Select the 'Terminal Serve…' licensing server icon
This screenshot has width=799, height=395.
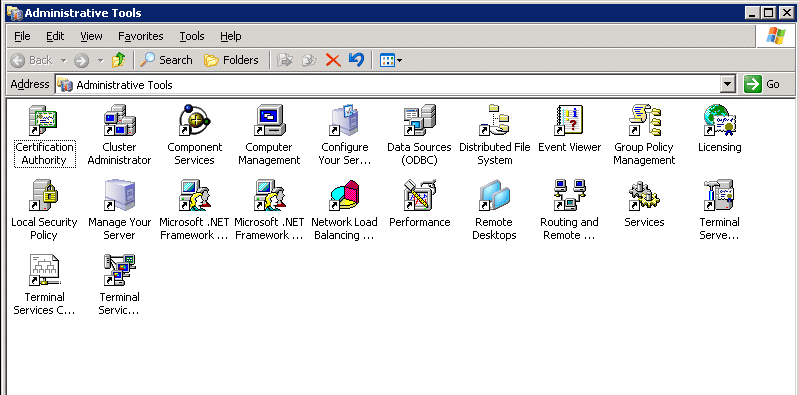[719, 195]
